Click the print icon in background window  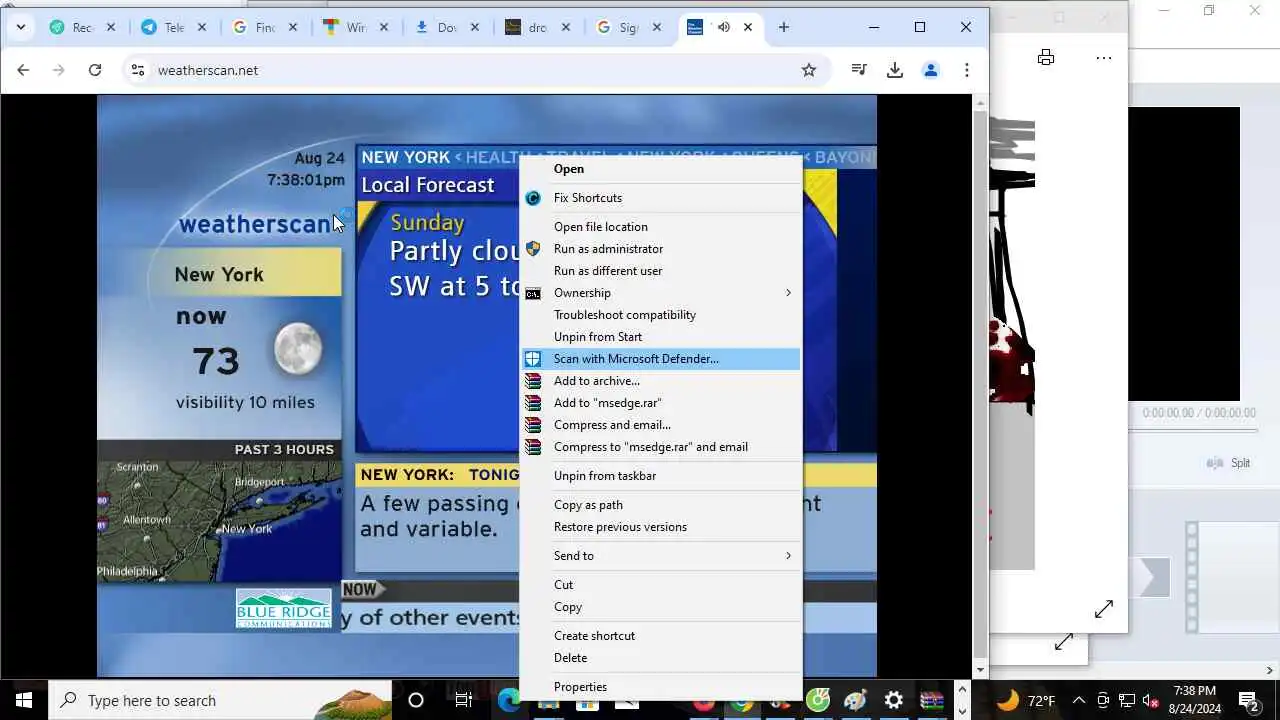(1046, 58)
